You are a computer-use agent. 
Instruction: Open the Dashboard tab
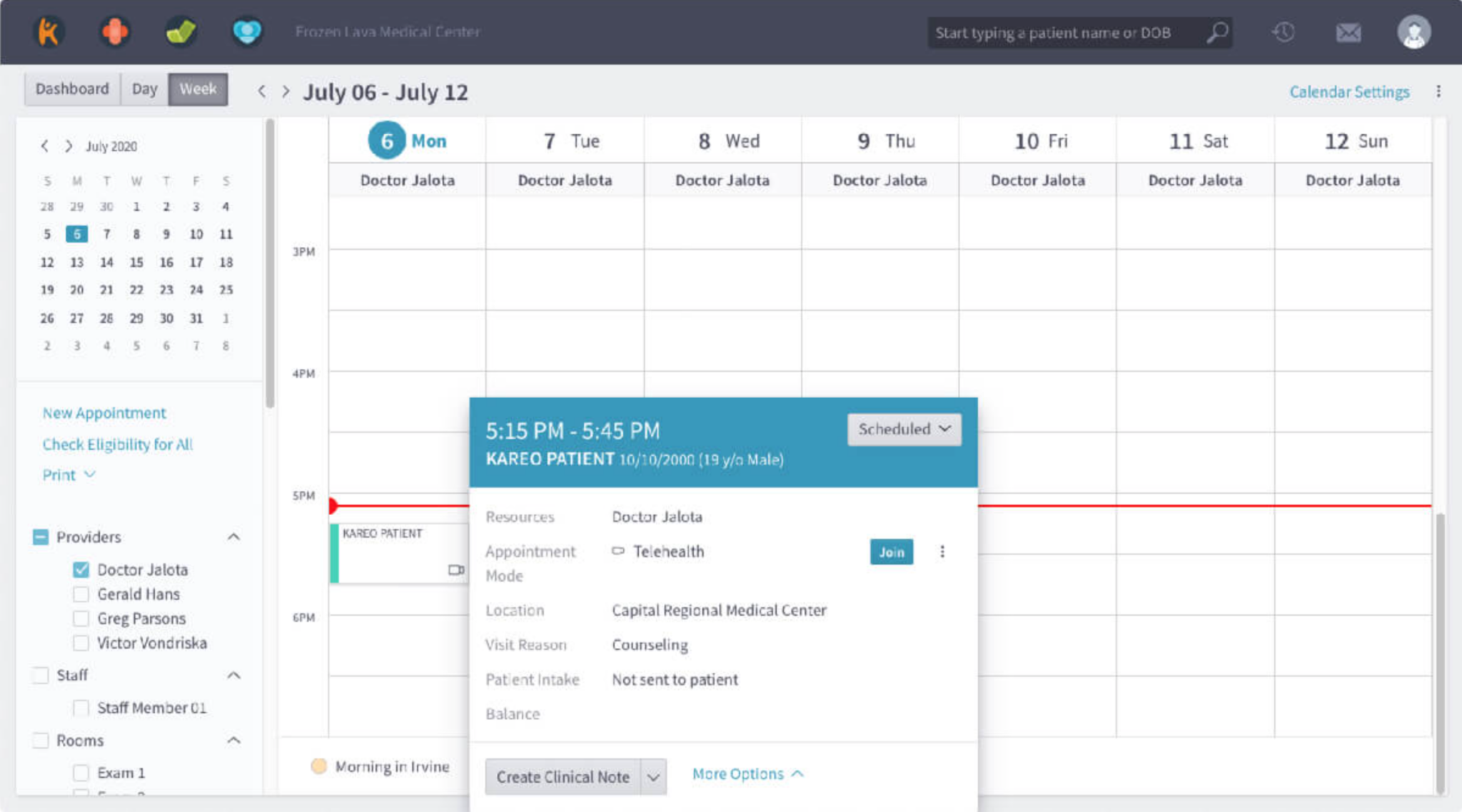pyautogui.click(x=71, y=88)
